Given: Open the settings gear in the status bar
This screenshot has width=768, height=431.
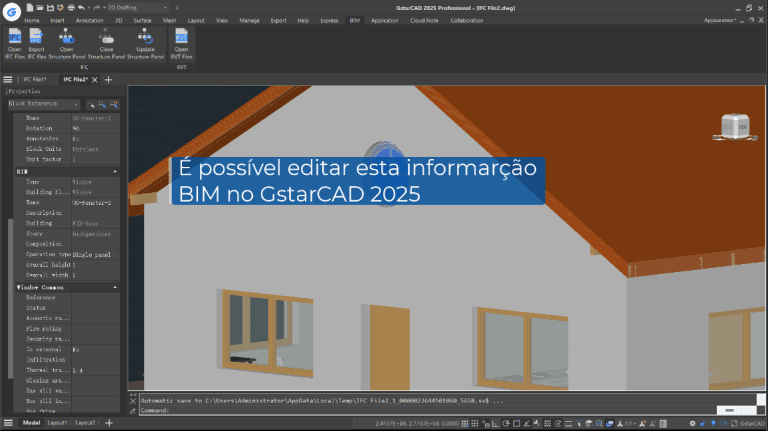Looking at the screenshot, I should tap(693, 424).
